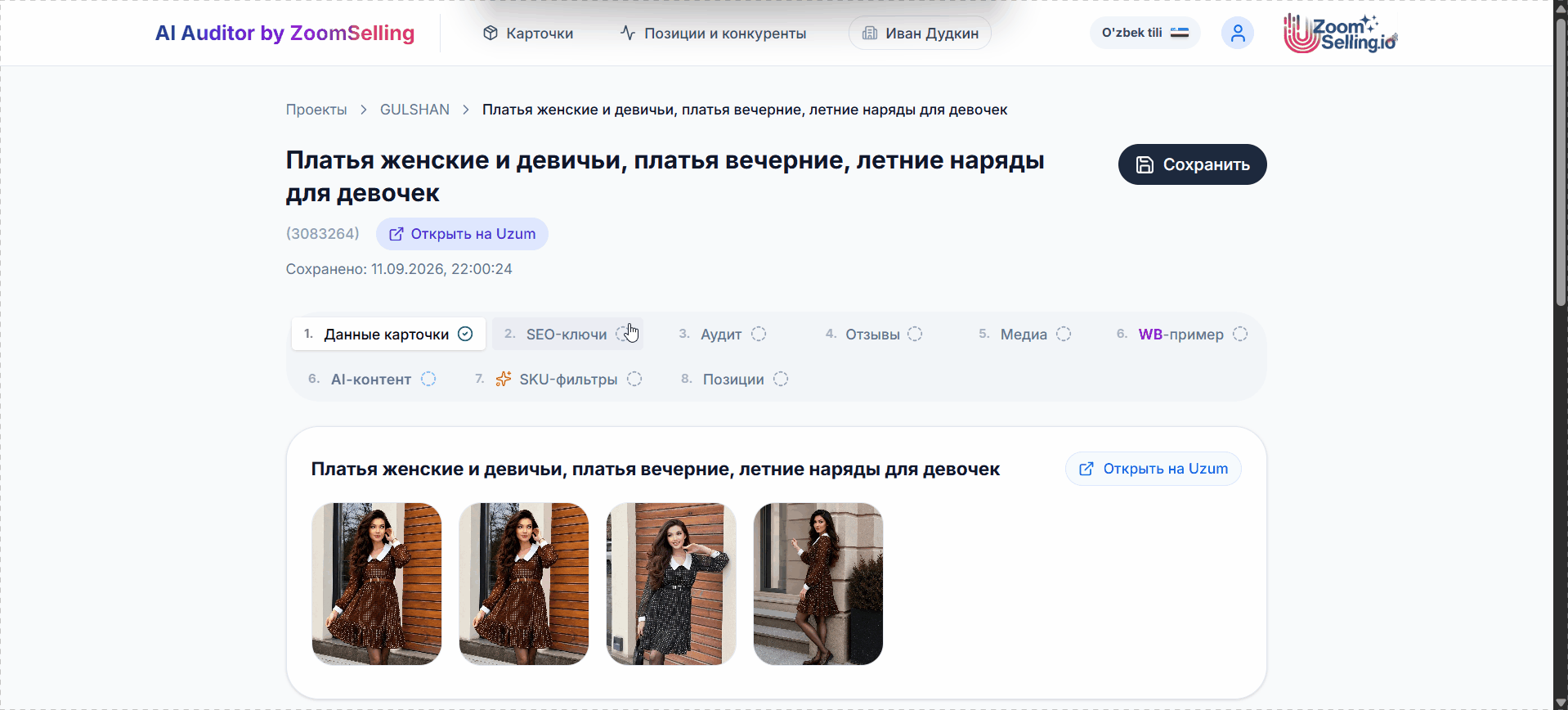Image resolution: width=1568 pixels, height=710 pixels.
Task: Switch to the Аудит tab
Action: [x=722, y=334]
